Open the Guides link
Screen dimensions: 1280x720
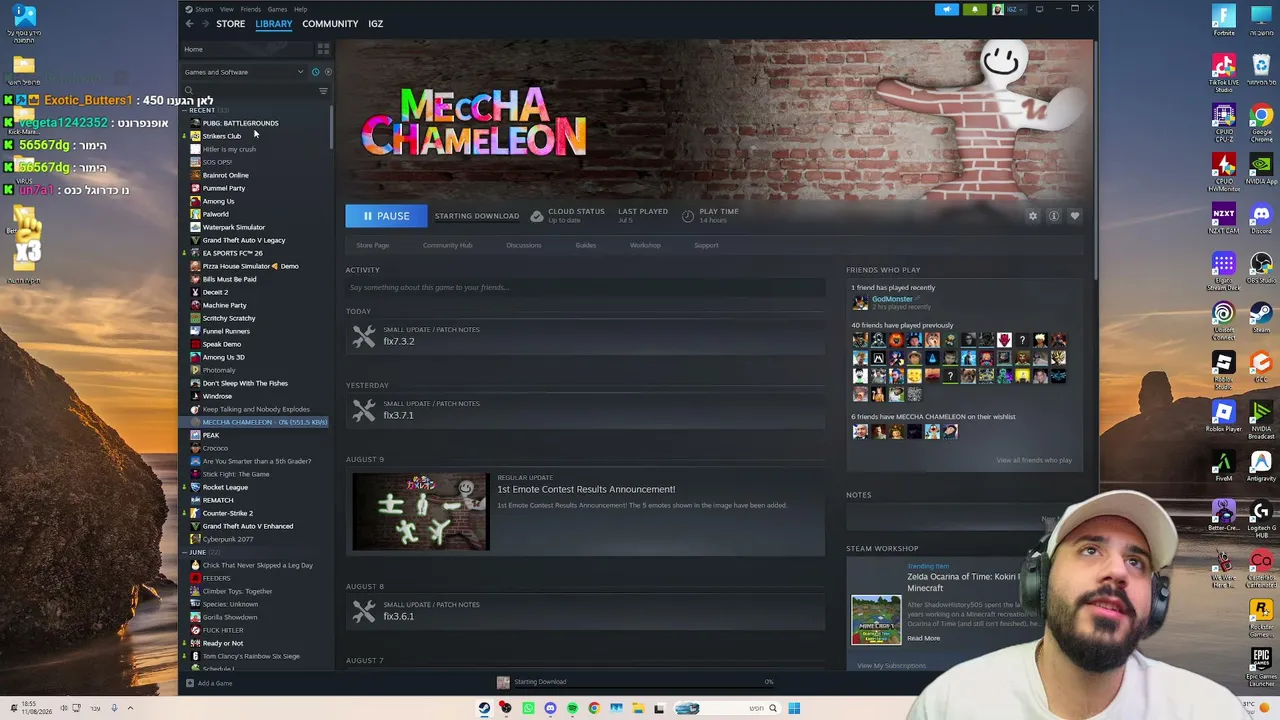coord(586,245)
